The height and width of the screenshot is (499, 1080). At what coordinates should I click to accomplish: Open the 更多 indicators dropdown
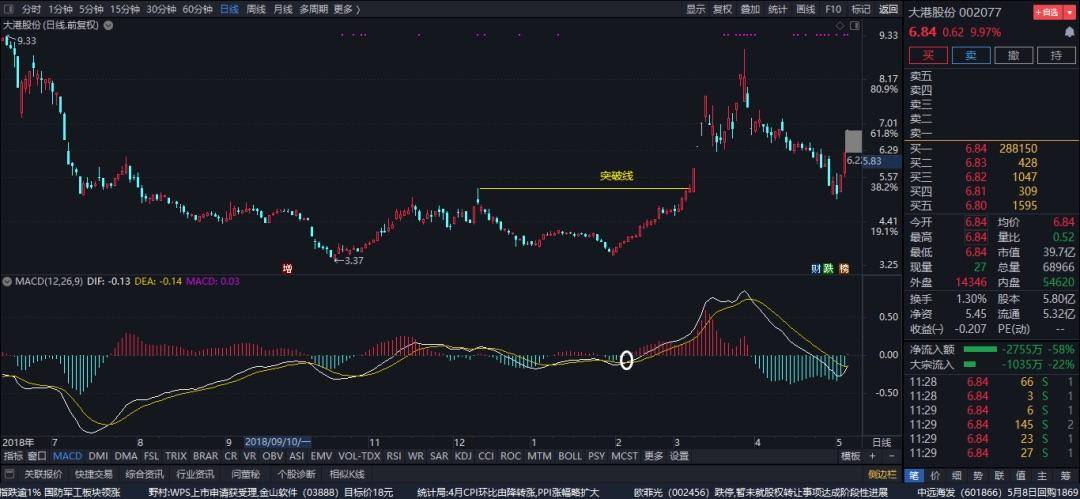pyautogui.click(x=654, y=456)
